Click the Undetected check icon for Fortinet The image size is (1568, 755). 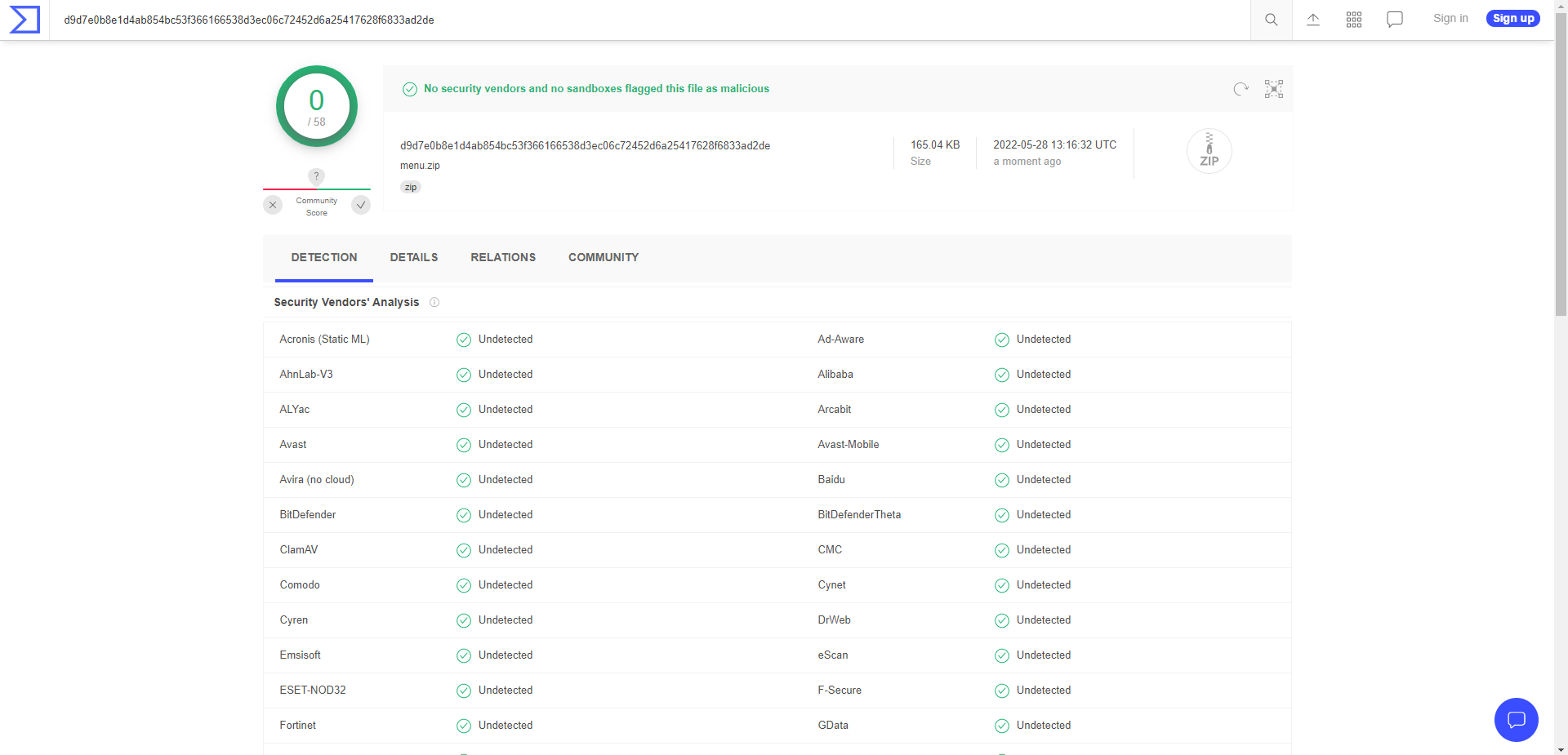(x=464, y=726)
